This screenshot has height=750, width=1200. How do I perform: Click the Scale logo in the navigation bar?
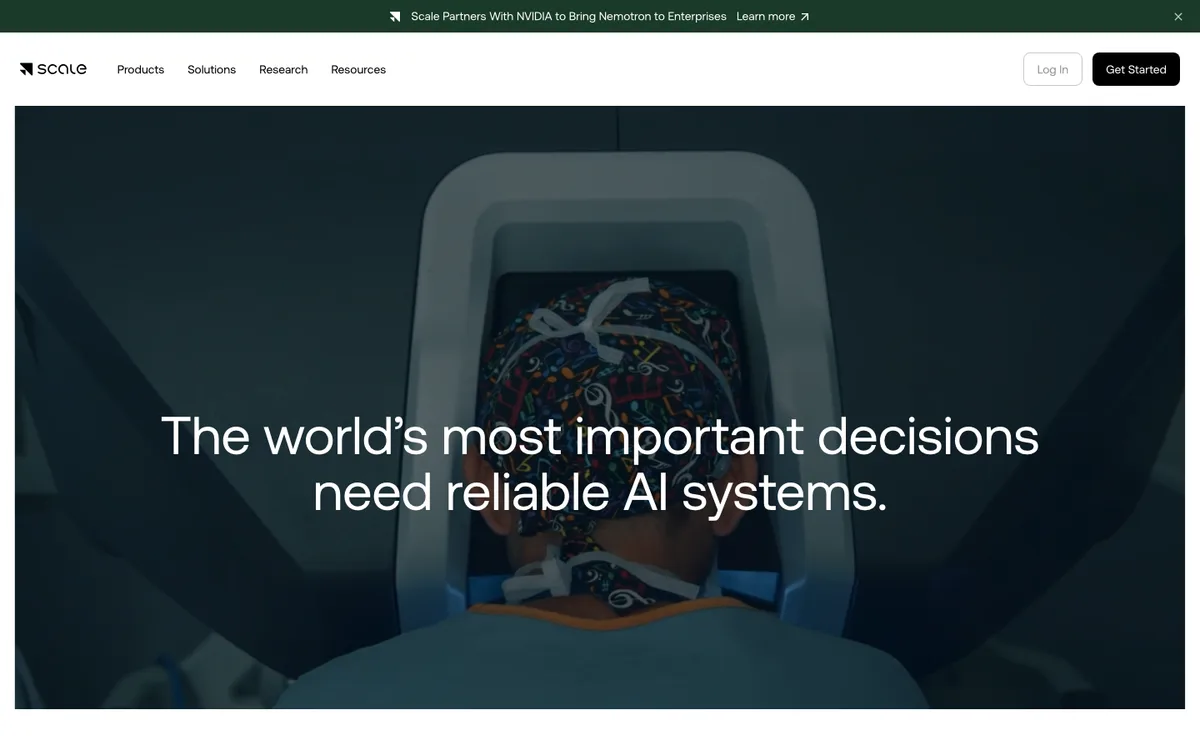coord(53,69)
